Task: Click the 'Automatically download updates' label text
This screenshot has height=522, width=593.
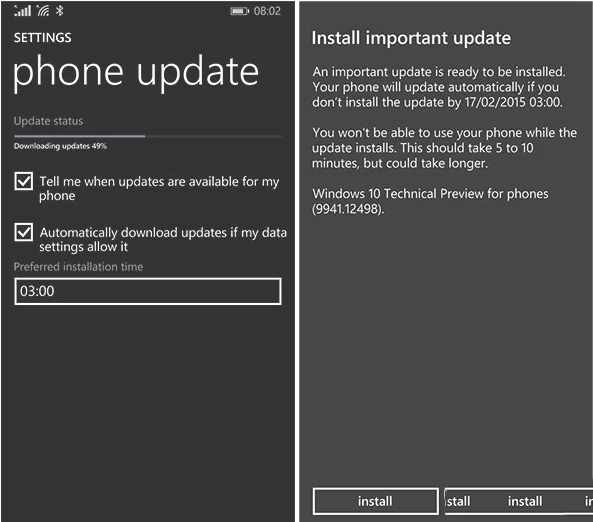Action: tap(163, 239)
